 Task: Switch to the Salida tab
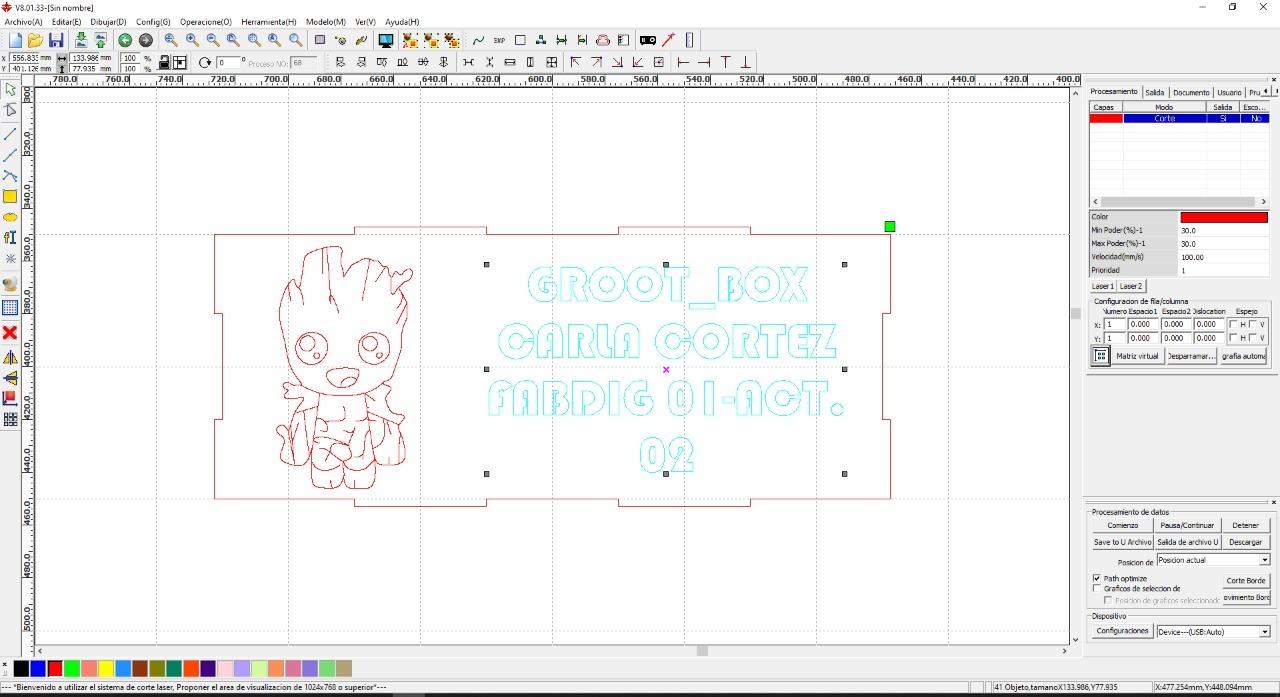click(1155, 92)
